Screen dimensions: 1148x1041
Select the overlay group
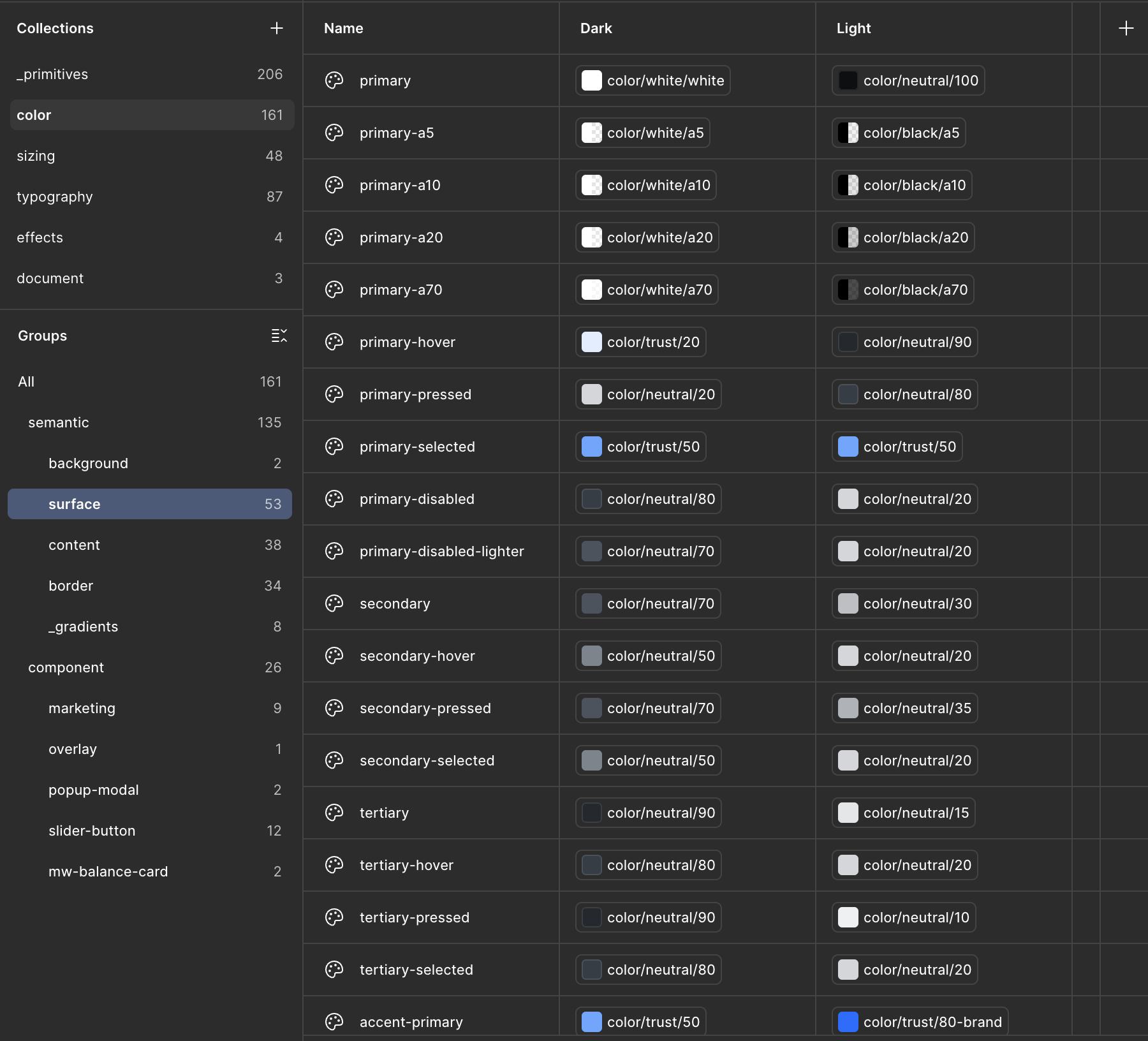[150, 749]
